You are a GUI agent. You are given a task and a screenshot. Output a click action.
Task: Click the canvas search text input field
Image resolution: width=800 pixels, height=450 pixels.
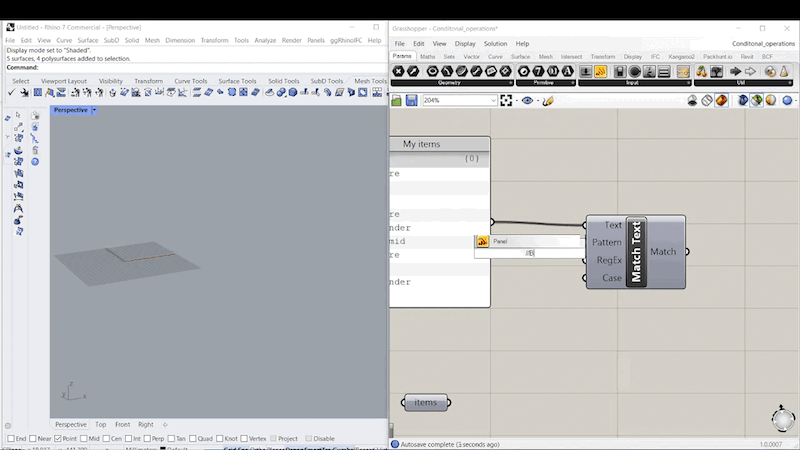coord(530,253)
